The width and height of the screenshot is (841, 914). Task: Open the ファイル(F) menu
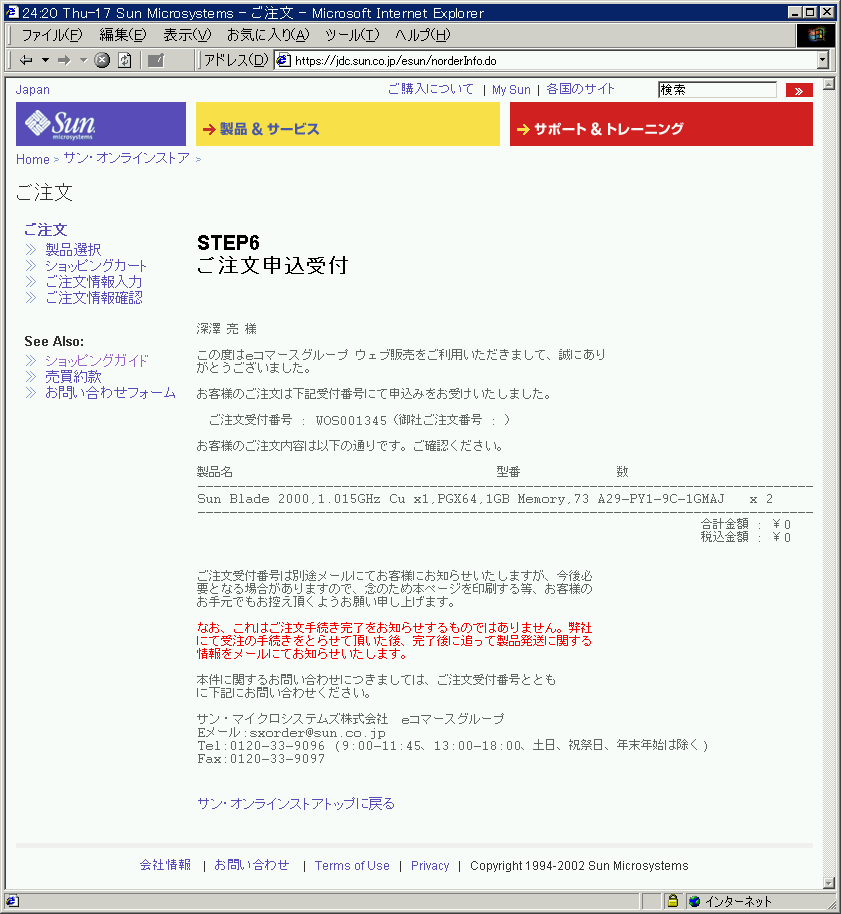pos(52,35)
